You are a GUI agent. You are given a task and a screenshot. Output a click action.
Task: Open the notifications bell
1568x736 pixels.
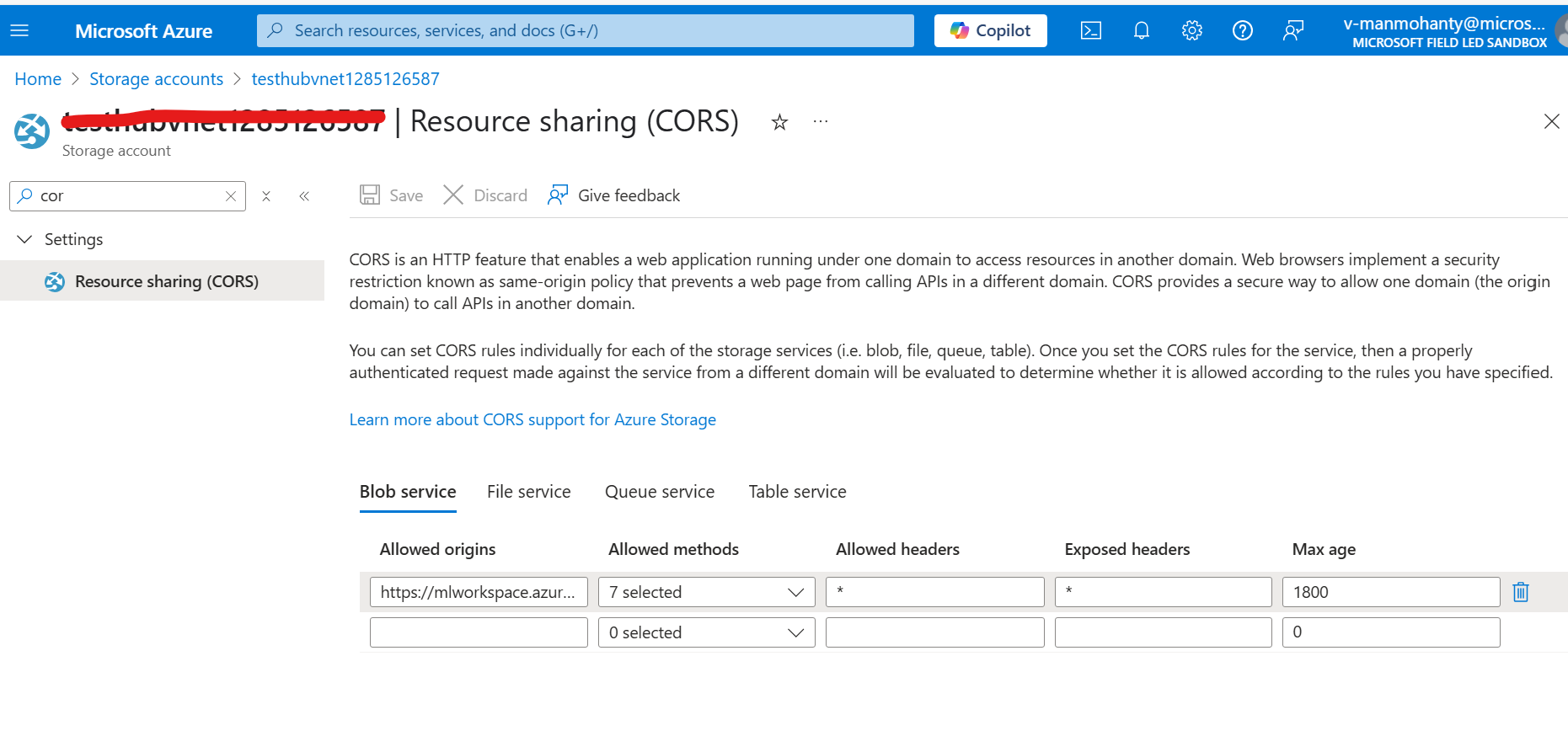click(1141, 30)
